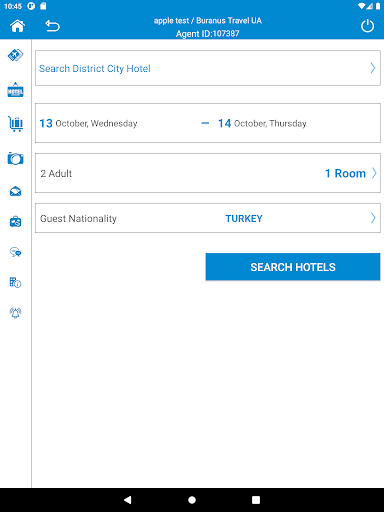
Task: Open the chat bubbles sidebar icon
Action: click(15, 252)
